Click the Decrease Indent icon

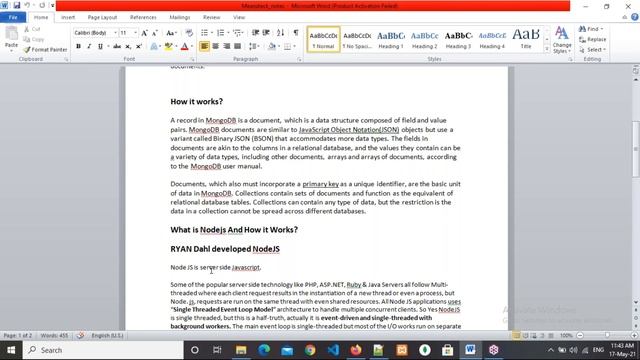pos(256,33)
